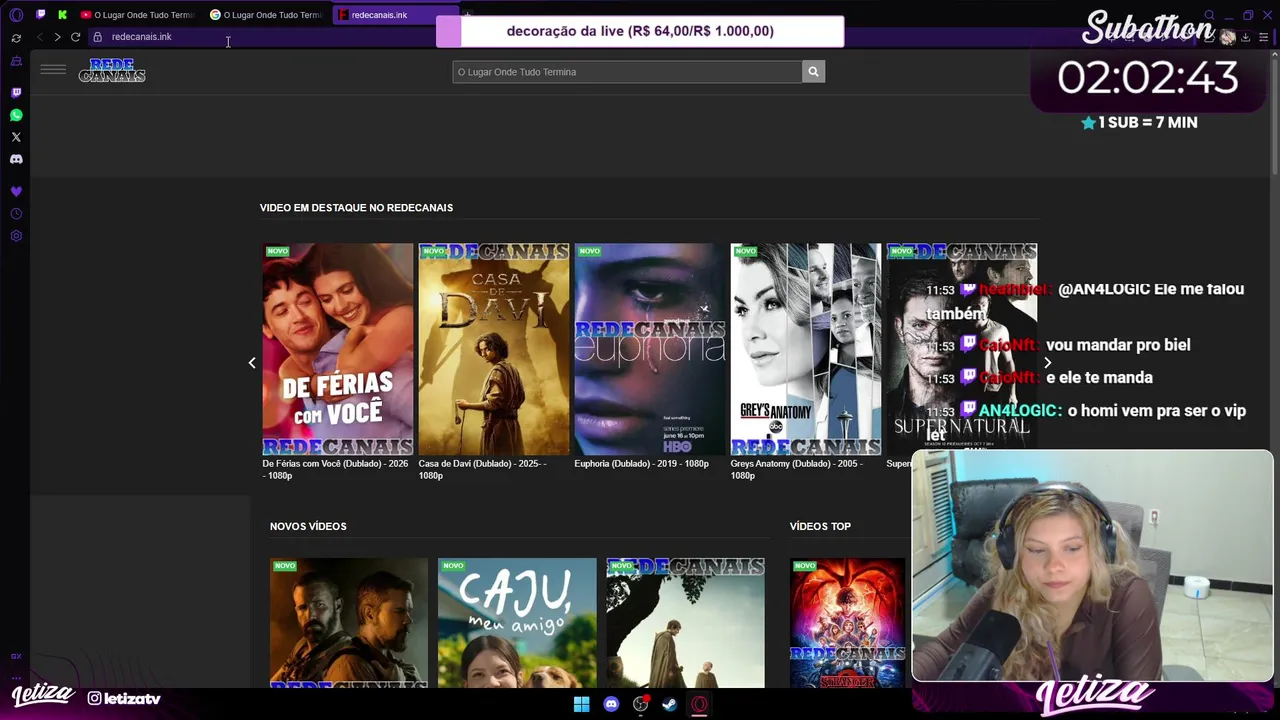Open 'De Férias com Você' poster
The width and height of the screenshot is (1280, 720).
pos(338,349)
